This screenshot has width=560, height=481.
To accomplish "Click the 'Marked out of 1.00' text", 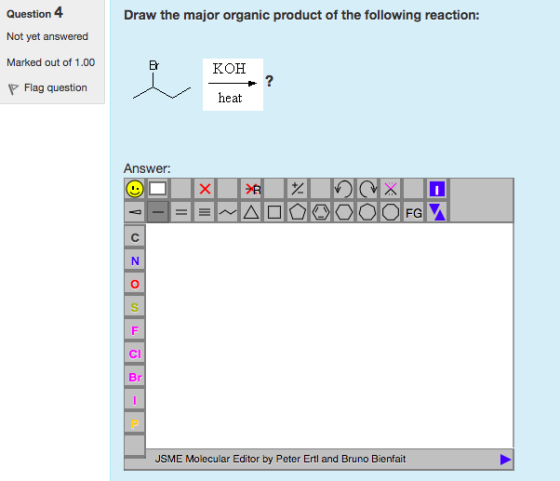I will (x=51, y=62).
